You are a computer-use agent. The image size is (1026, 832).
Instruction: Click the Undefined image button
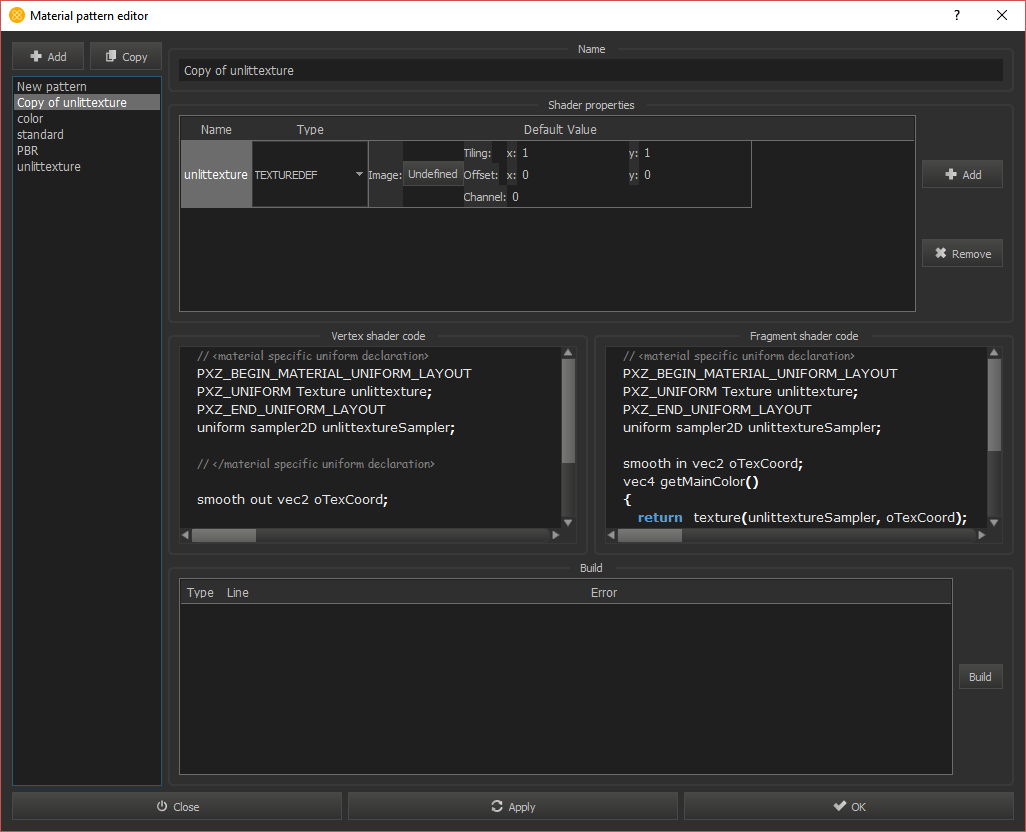(x=433, y=174)
